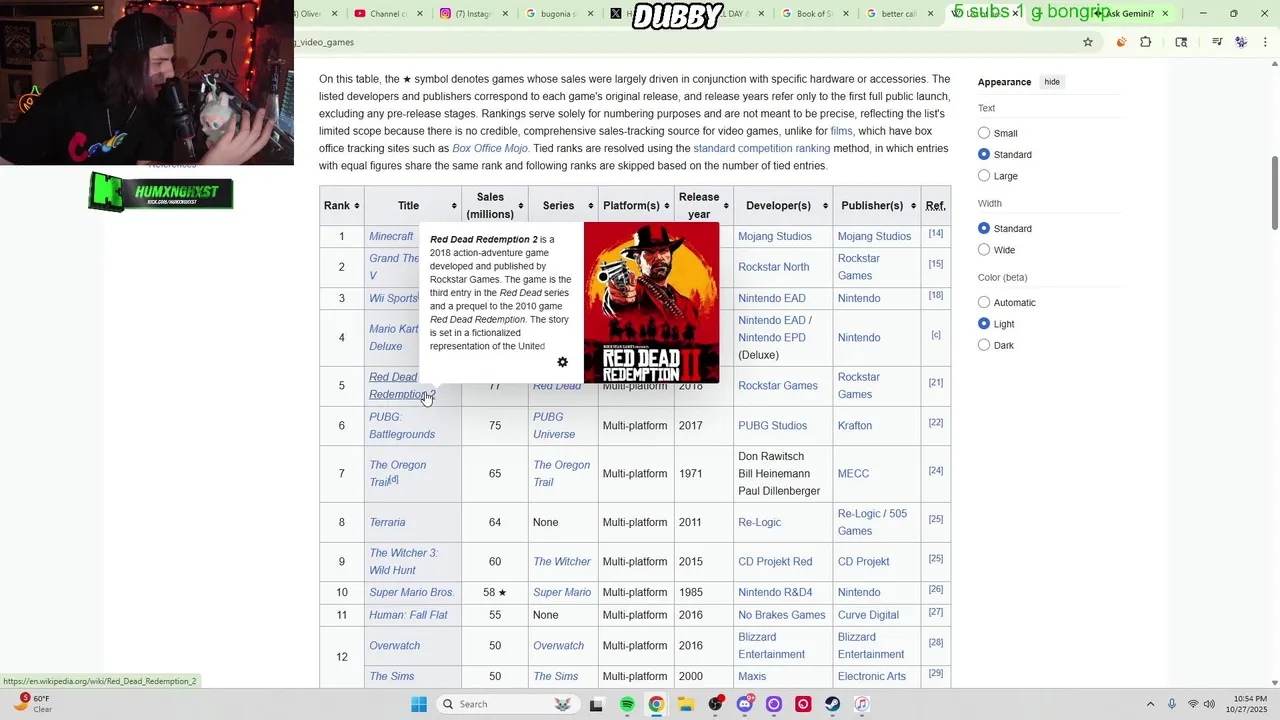The width and height of the screenshot is (1280, 720).
Task: Open the purple circle taskbar app icon
Action: click(x=773, y=704)
